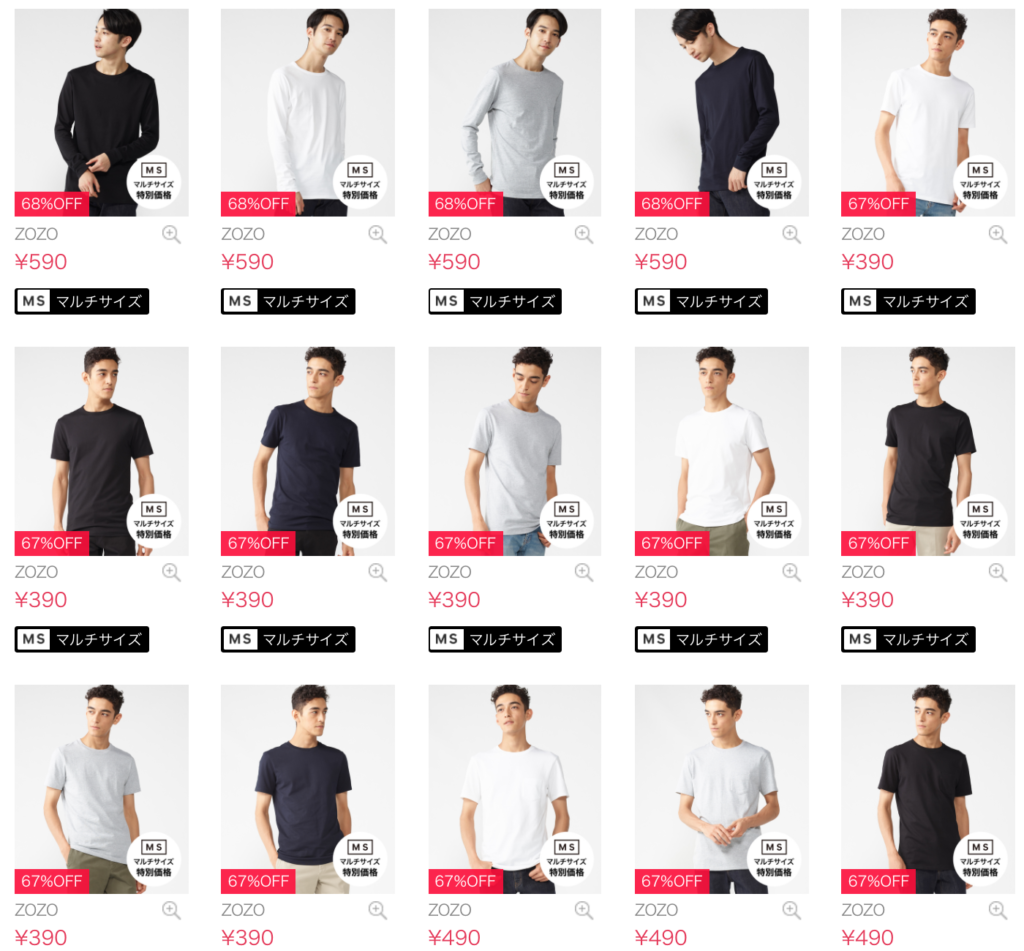Image resolution: width=1024 pixels, height=951 pixels.
Task: Click MS マルチサイズ badge under second-row white tee
Action: (x=701, y=639)
